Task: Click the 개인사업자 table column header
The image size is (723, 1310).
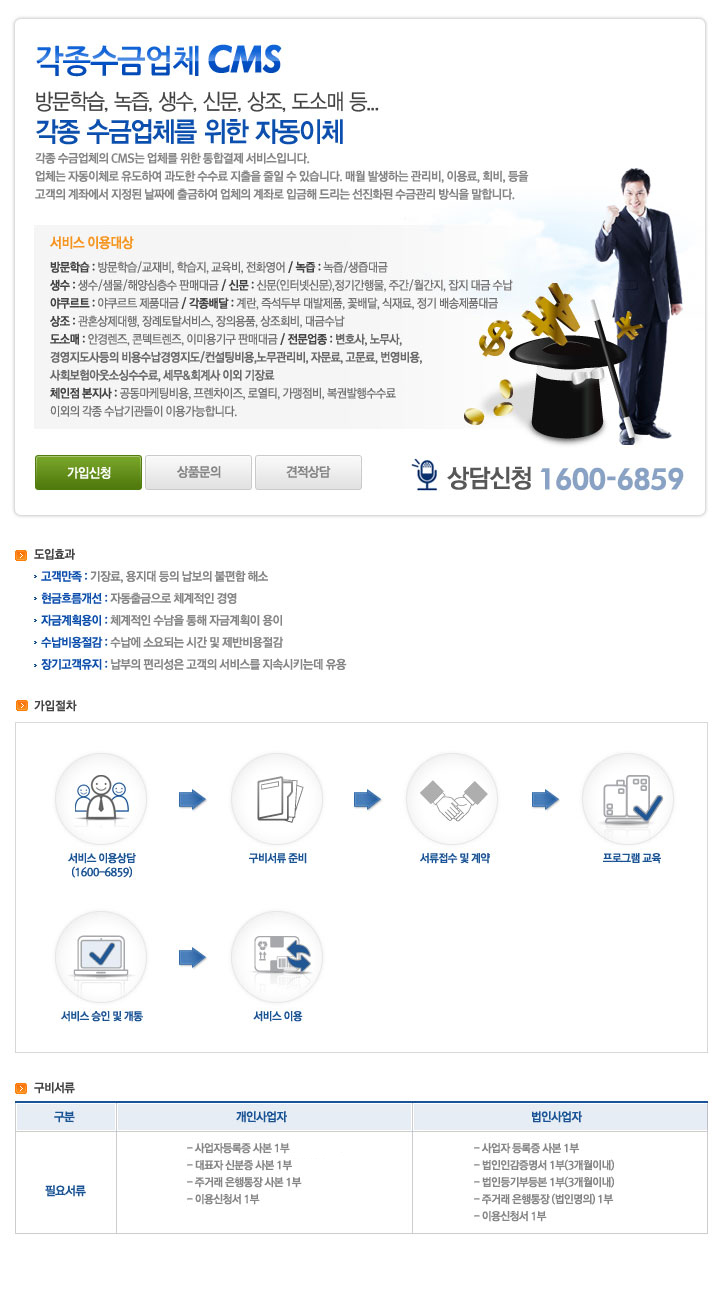Action: [x=265, y=1117]
